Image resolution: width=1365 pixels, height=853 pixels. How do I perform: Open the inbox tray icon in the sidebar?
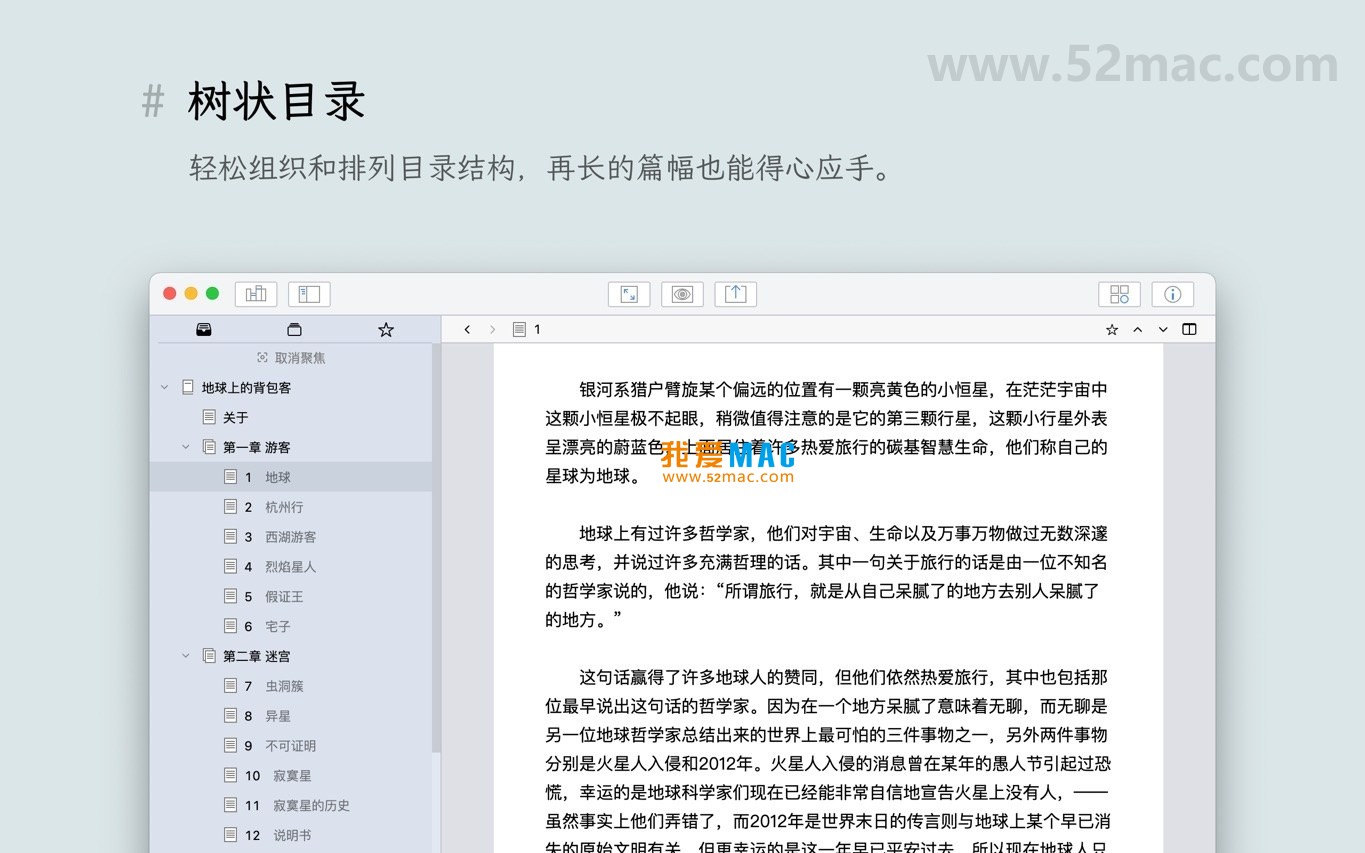pos(204,328)
